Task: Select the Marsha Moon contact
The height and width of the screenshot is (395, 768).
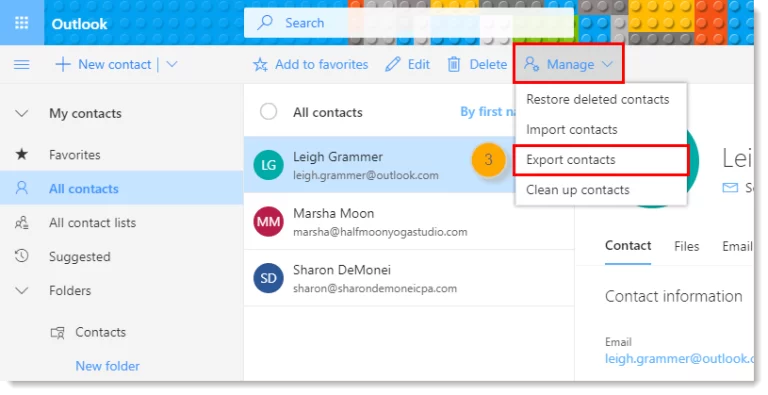Action: coord(408,221)
